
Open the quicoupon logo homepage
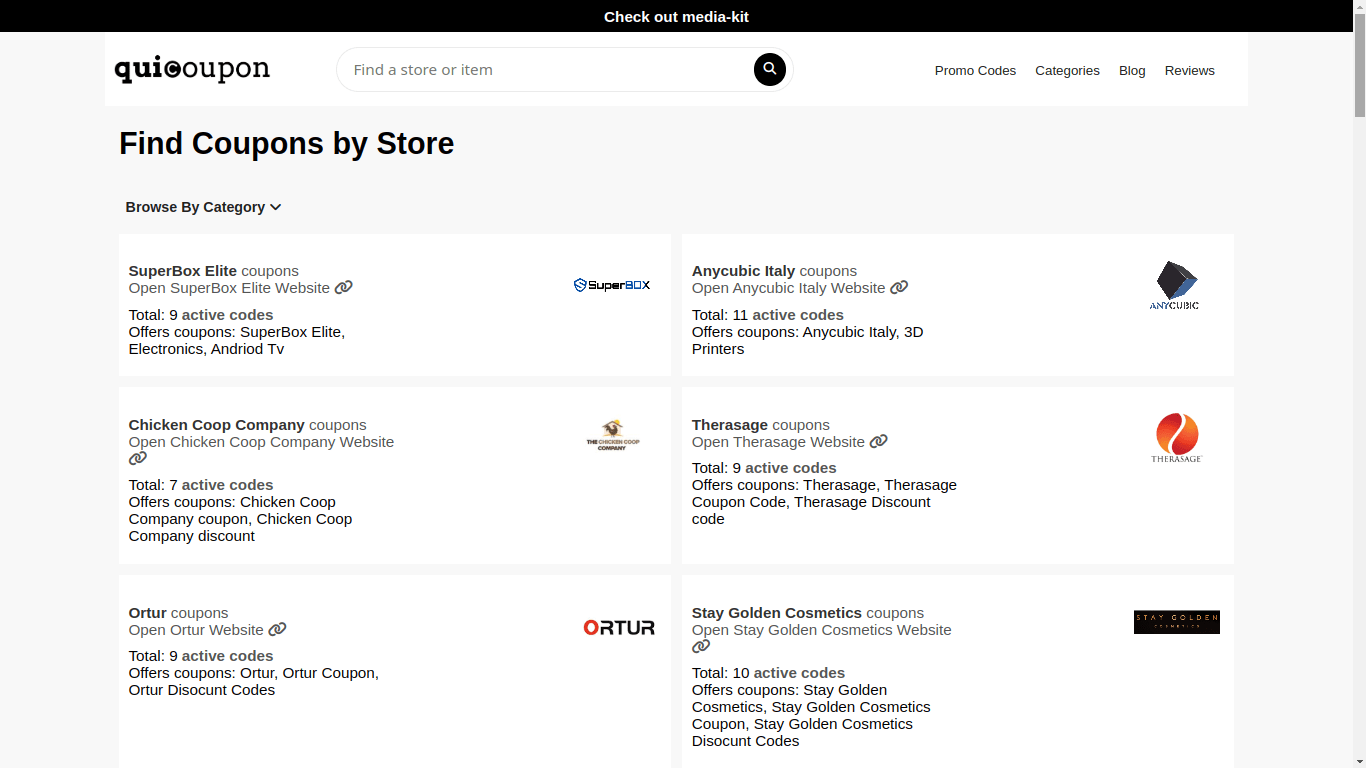coord(192,69)
